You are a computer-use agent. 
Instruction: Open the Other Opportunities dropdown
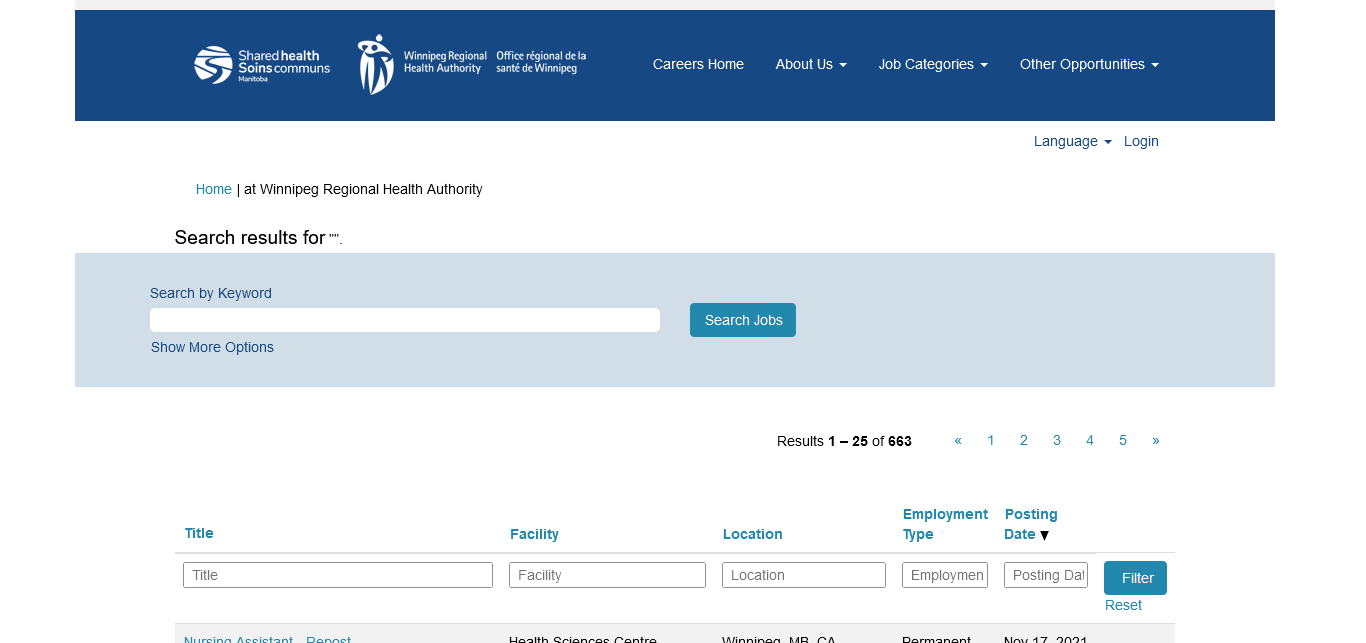pos(1088,64)
